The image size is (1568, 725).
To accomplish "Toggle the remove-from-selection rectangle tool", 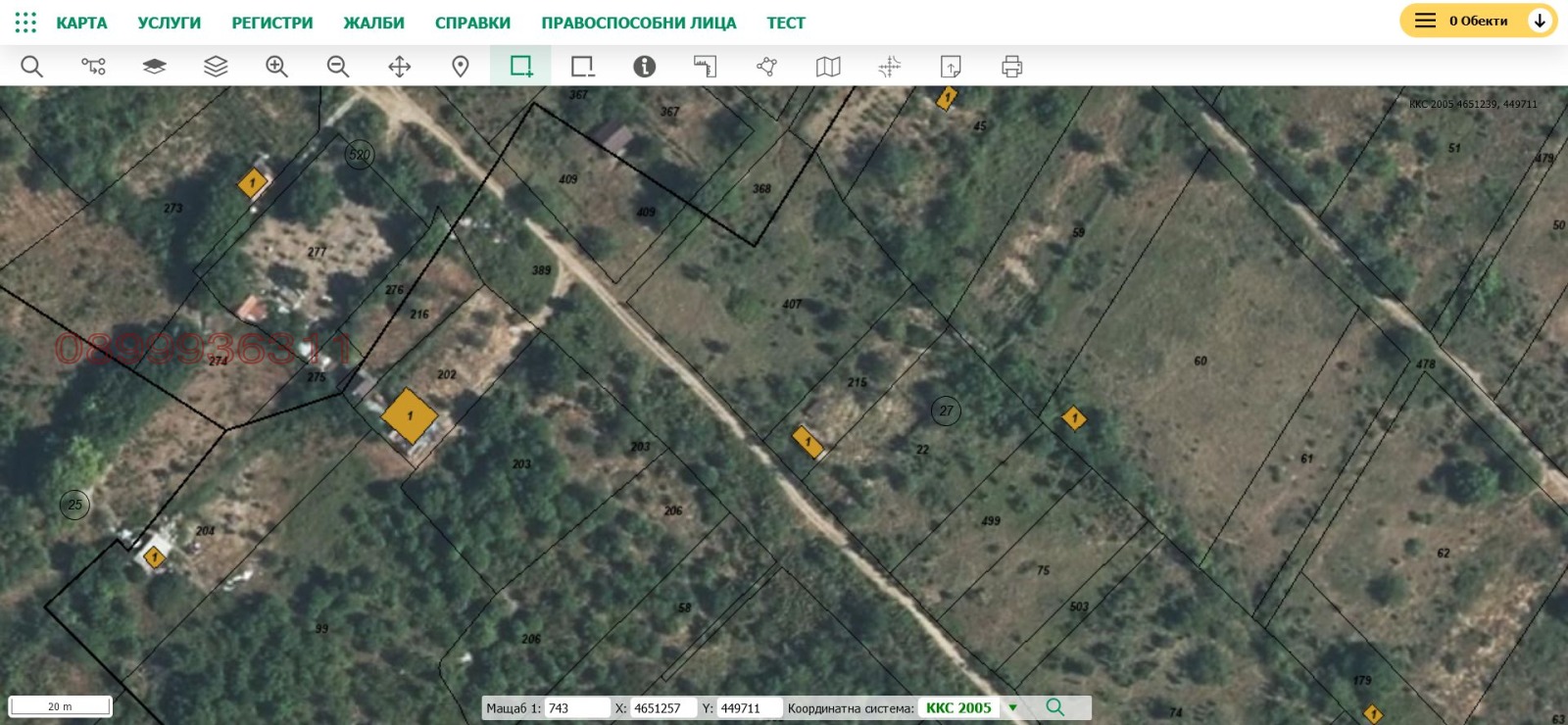I will pos(583,67).
